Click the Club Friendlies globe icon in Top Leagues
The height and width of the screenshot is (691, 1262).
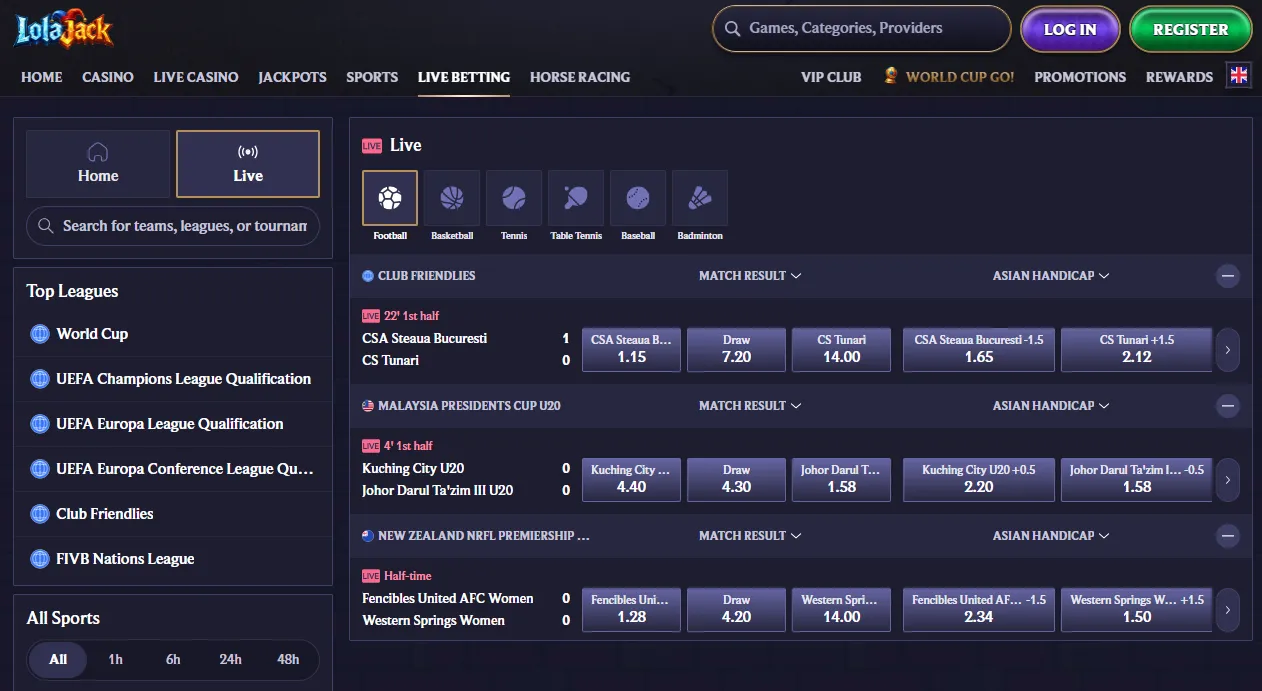(x=40, y=514)
